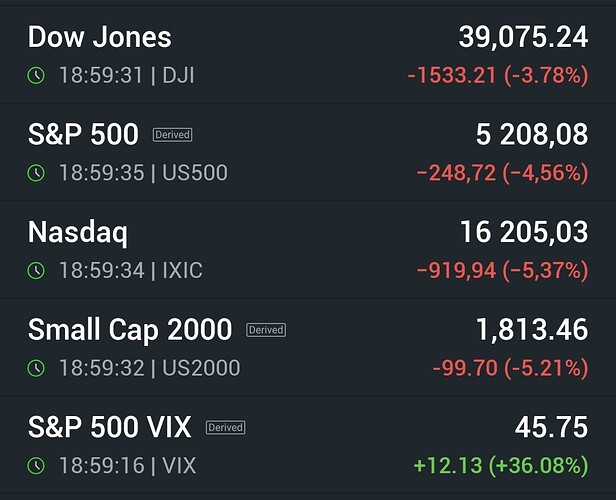
Task: Click the Nasdaq change -919,94 (-5,37%)
Action: click(x=502, y=270)
